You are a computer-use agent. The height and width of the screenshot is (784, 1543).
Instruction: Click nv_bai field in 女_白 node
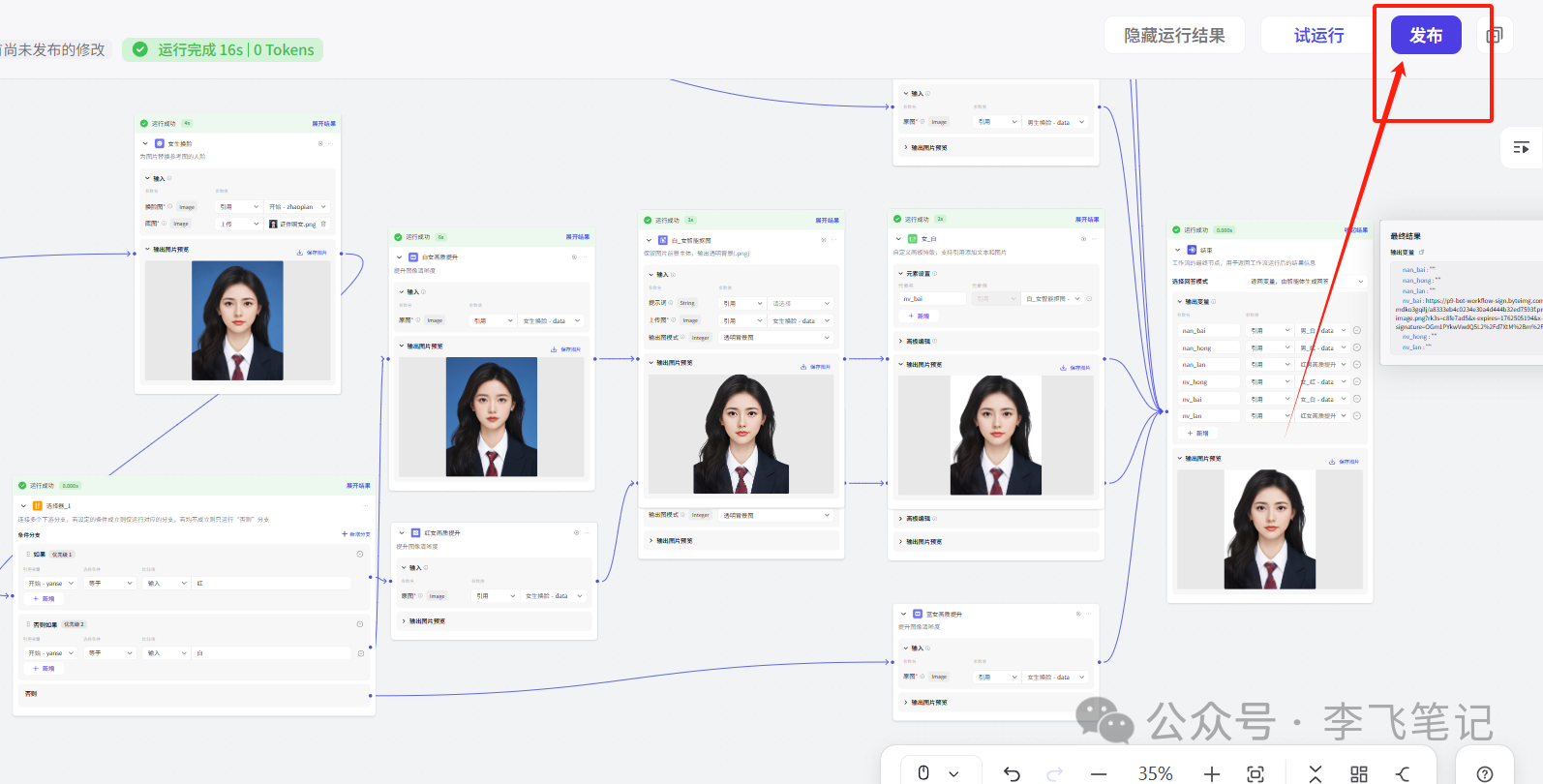932,299
